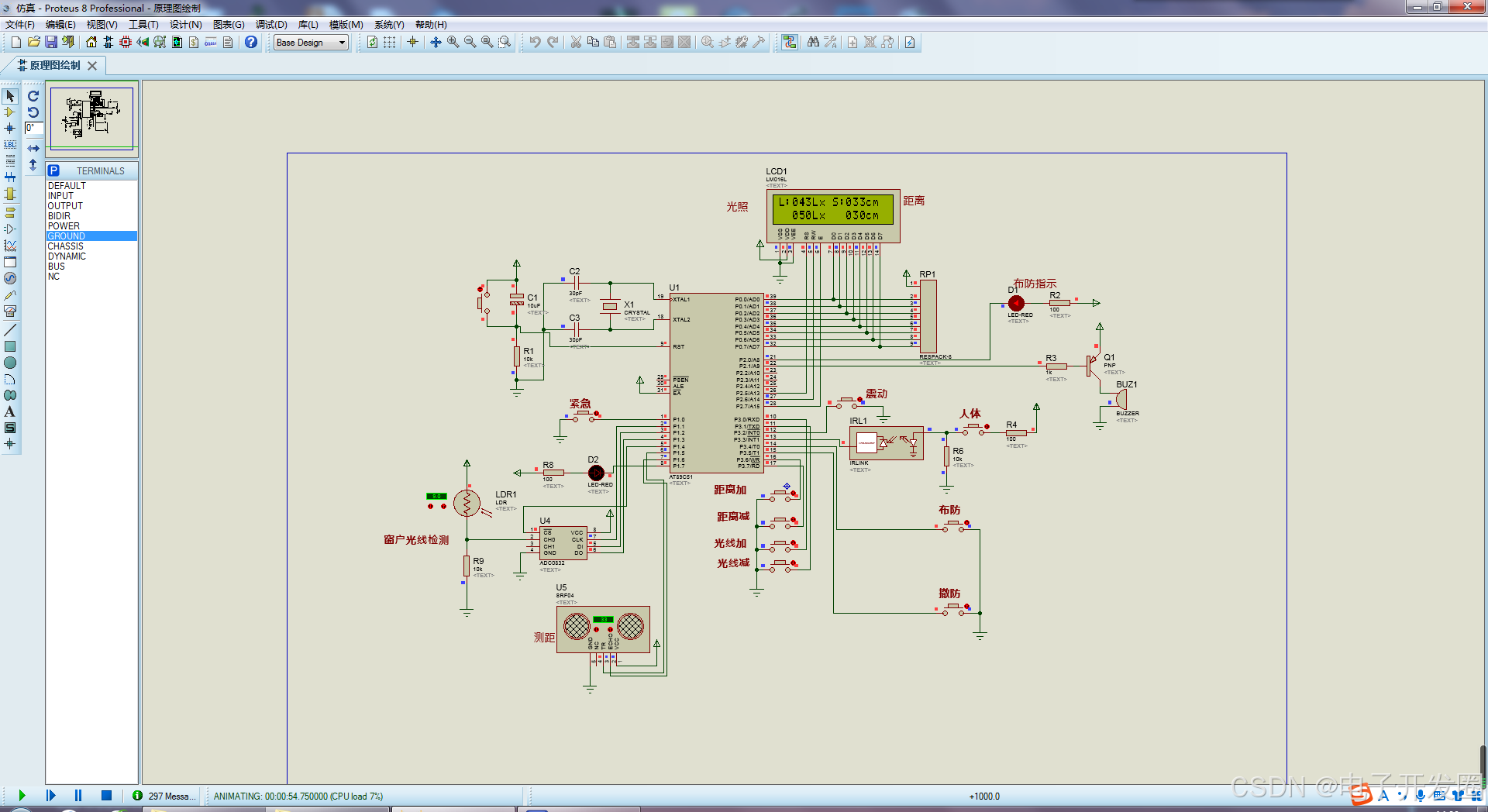Click the X-mirror horizontal flip icon
The height and width of the screenshot is (812, 1488).
tap(33, 148)
